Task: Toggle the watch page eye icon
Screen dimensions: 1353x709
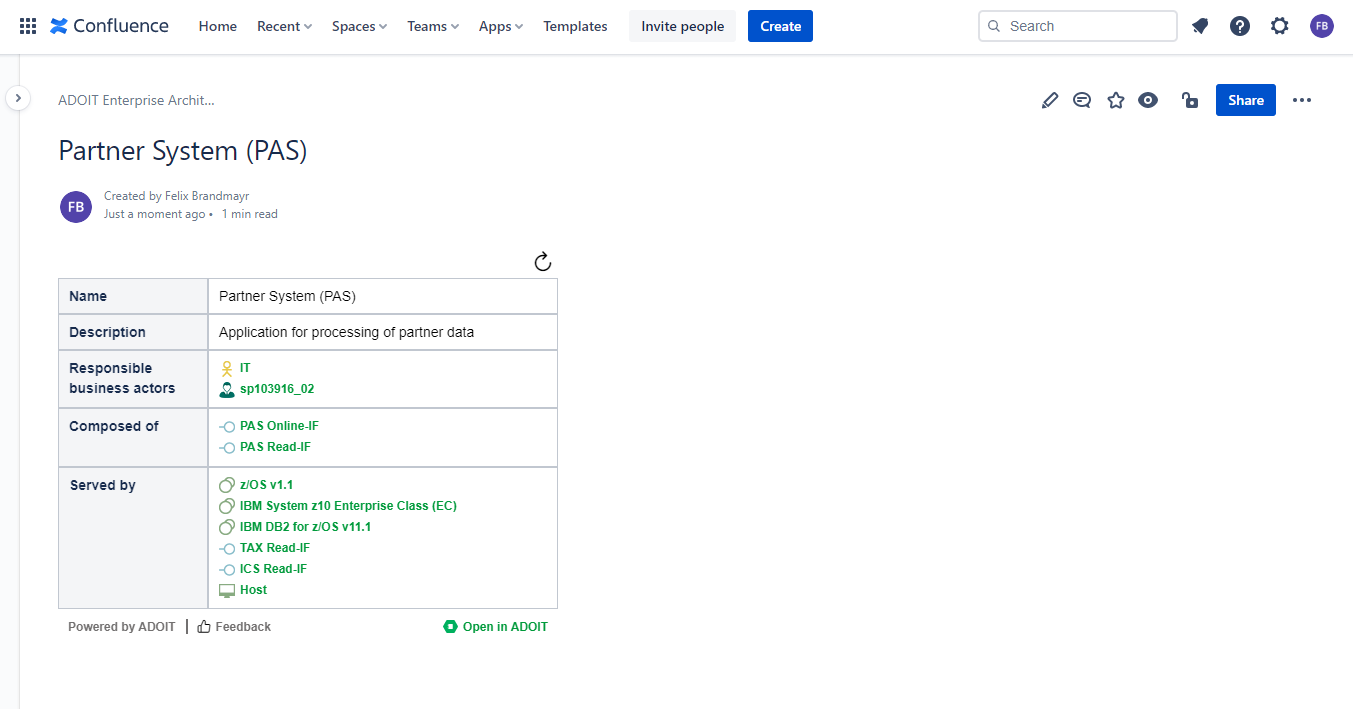Action: (1148, 100)
